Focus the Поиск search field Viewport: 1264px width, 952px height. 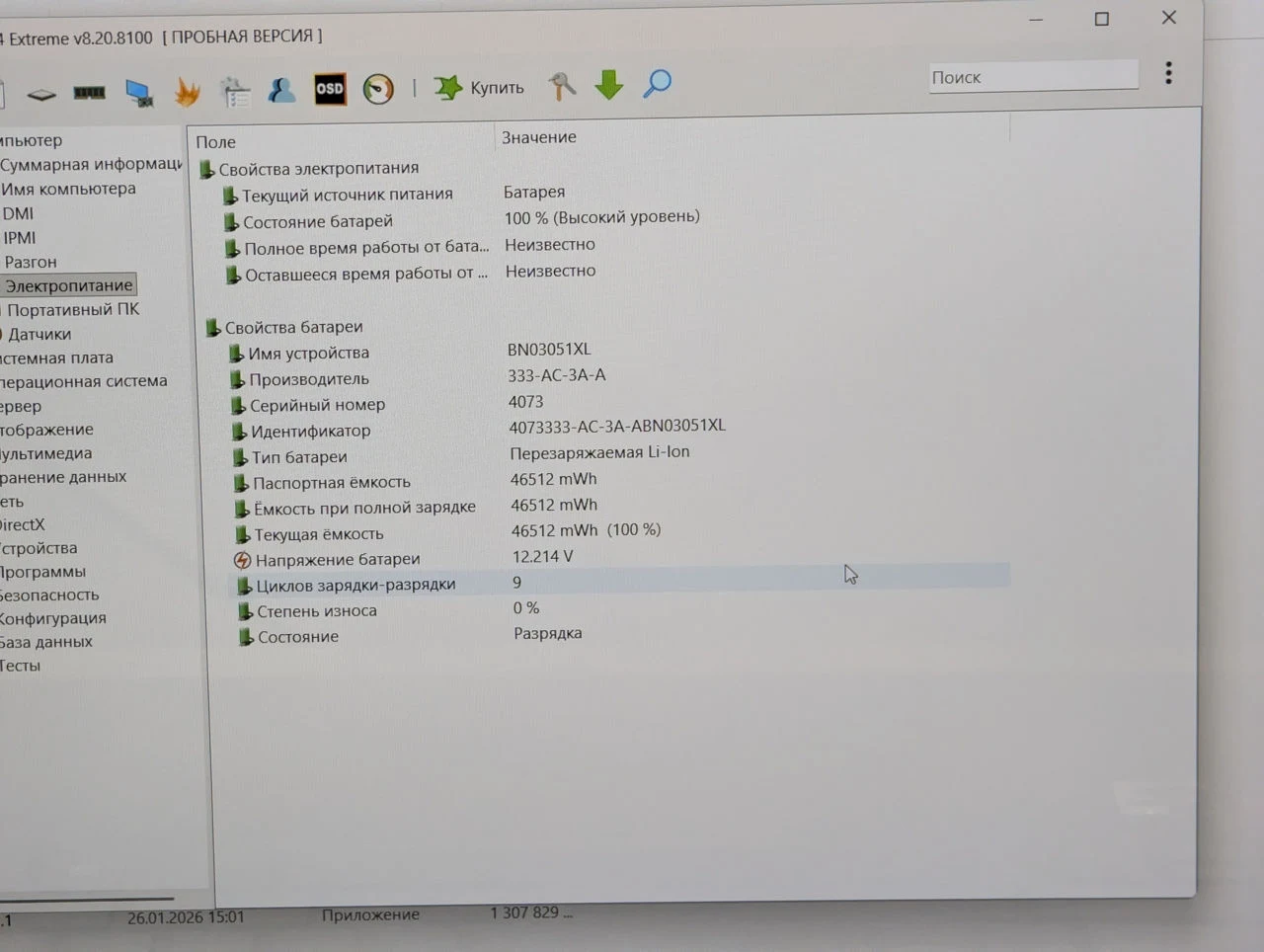coord(1034,76)
